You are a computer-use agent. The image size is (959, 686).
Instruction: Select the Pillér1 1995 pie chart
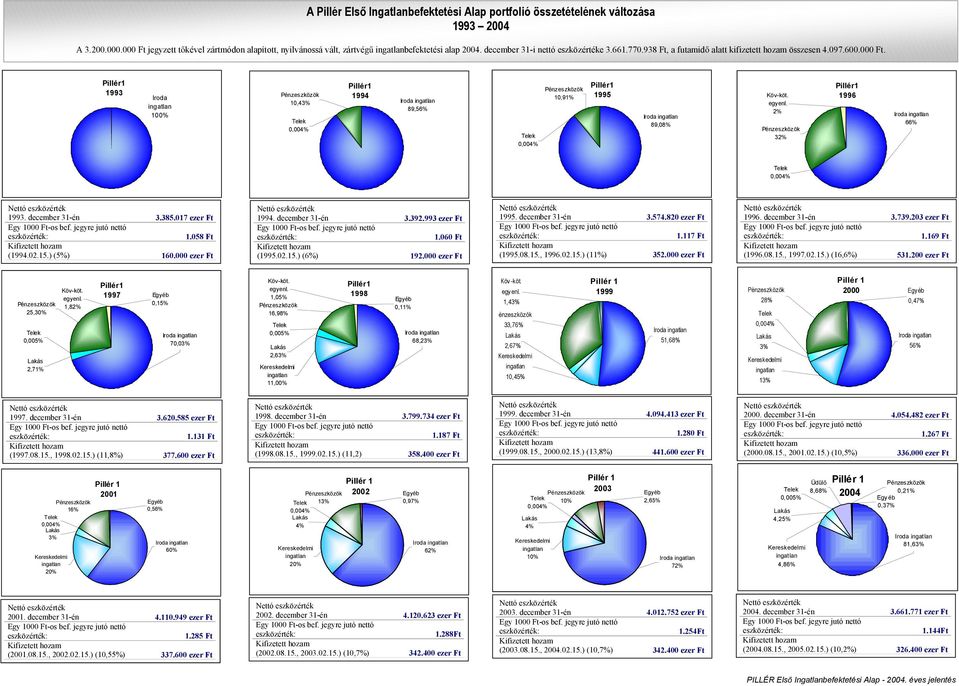[x=601, y=148]
